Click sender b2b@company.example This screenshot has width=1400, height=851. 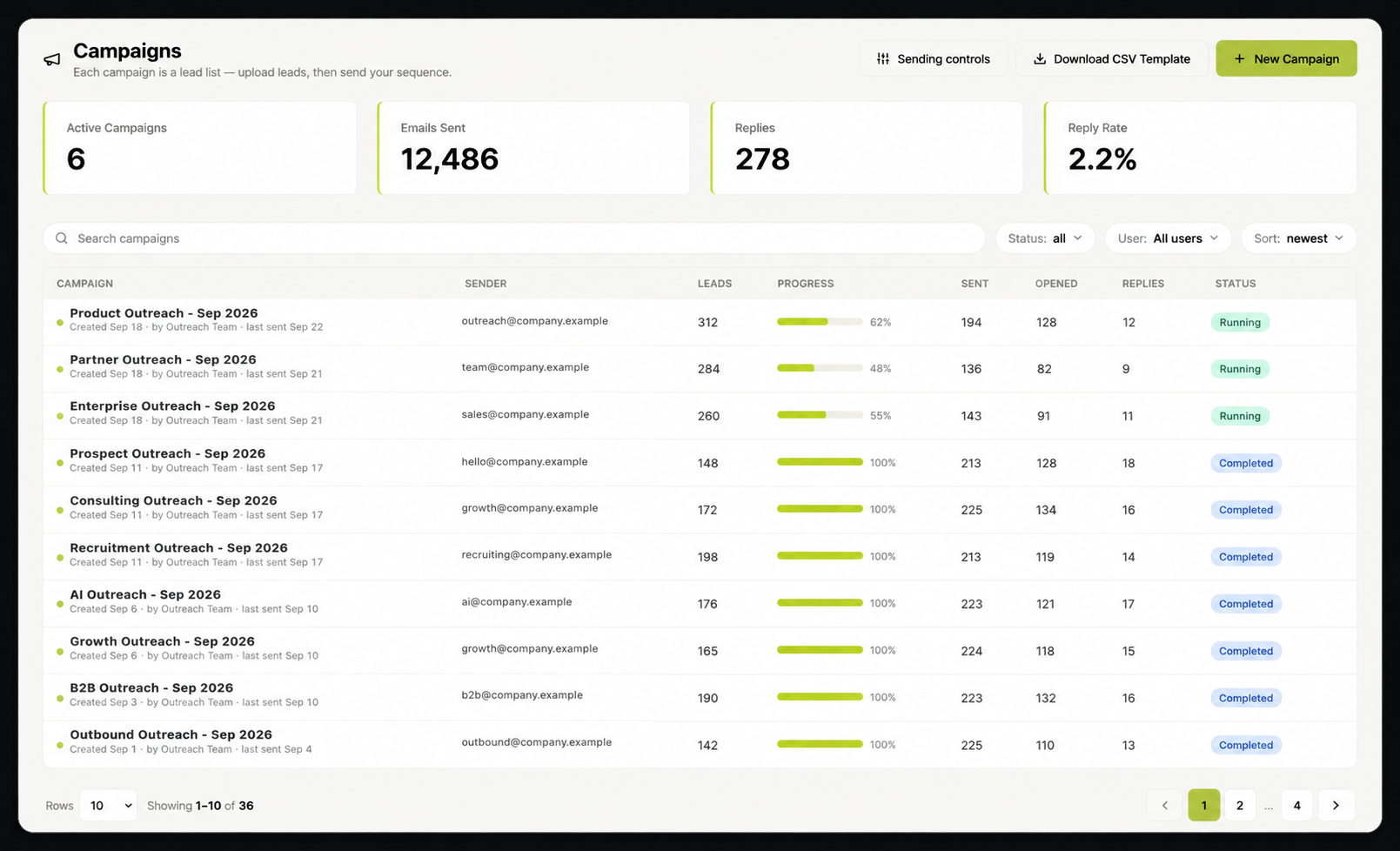click(x=522, y=695)
